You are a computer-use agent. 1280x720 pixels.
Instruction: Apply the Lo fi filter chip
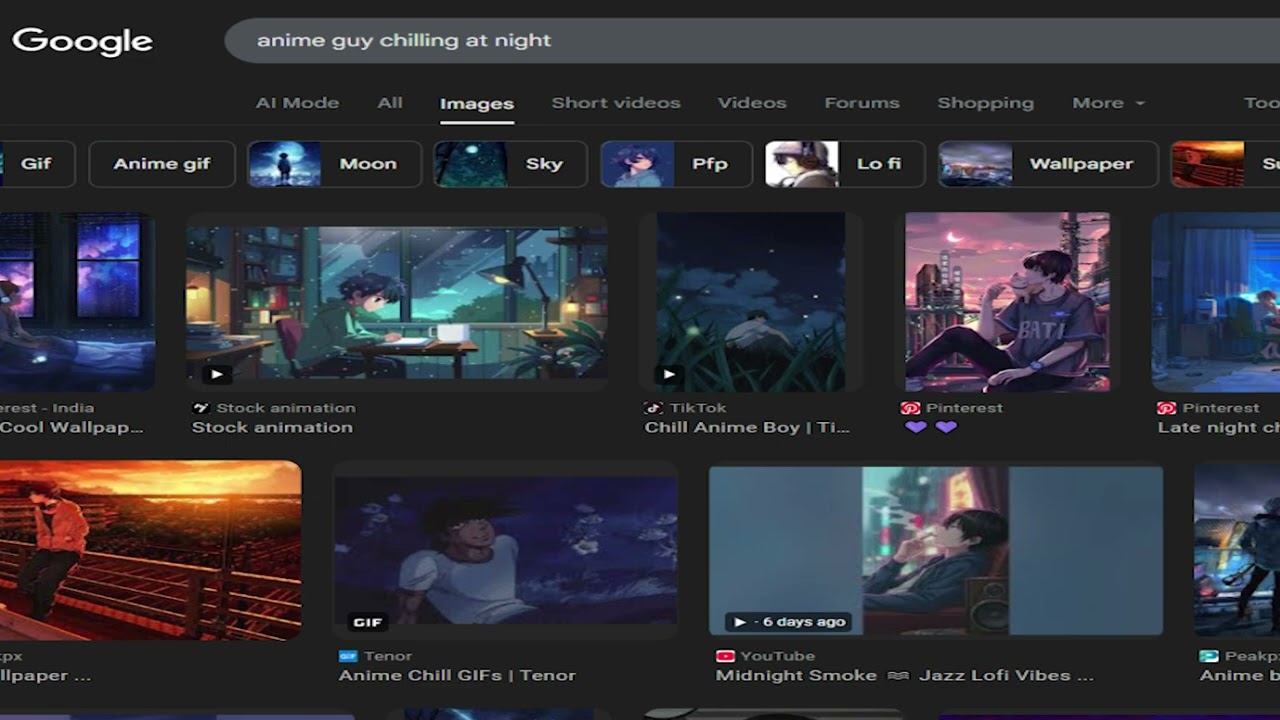845,164
